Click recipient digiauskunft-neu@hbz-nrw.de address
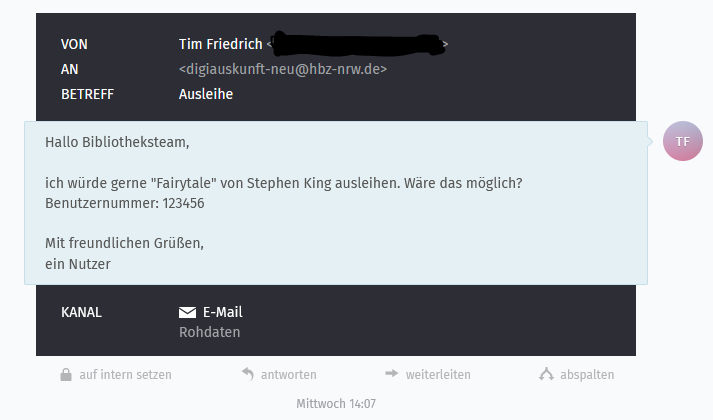 (283, 69)
